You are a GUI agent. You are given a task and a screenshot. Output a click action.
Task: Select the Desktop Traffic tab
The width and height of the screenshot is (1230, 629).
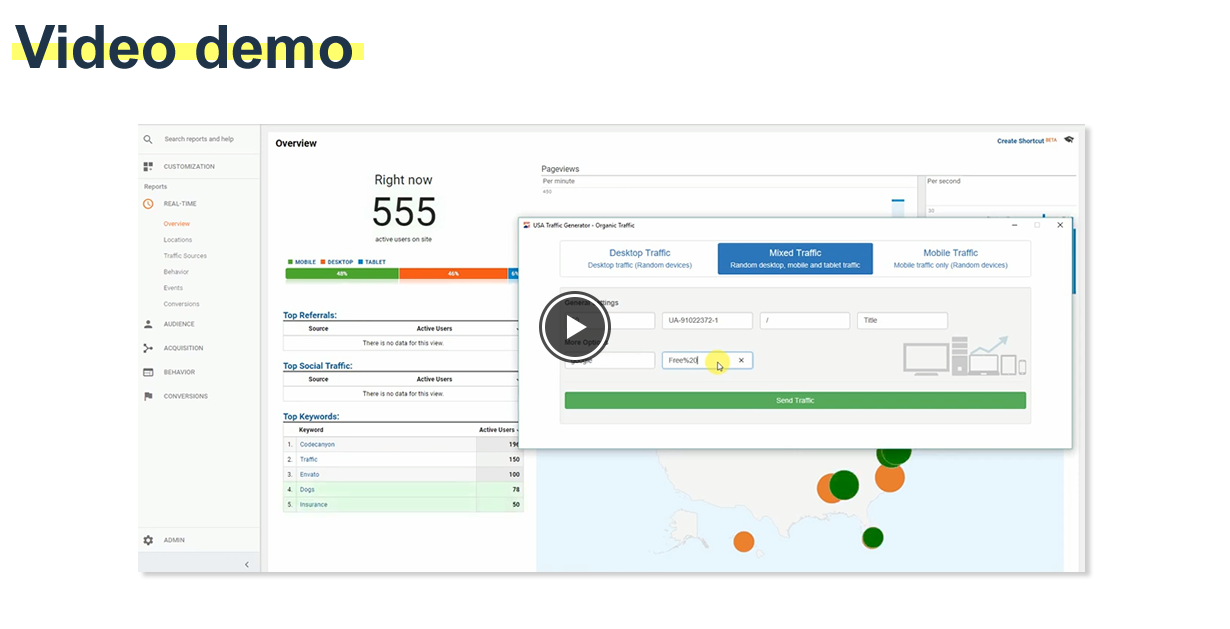point(639,259)
